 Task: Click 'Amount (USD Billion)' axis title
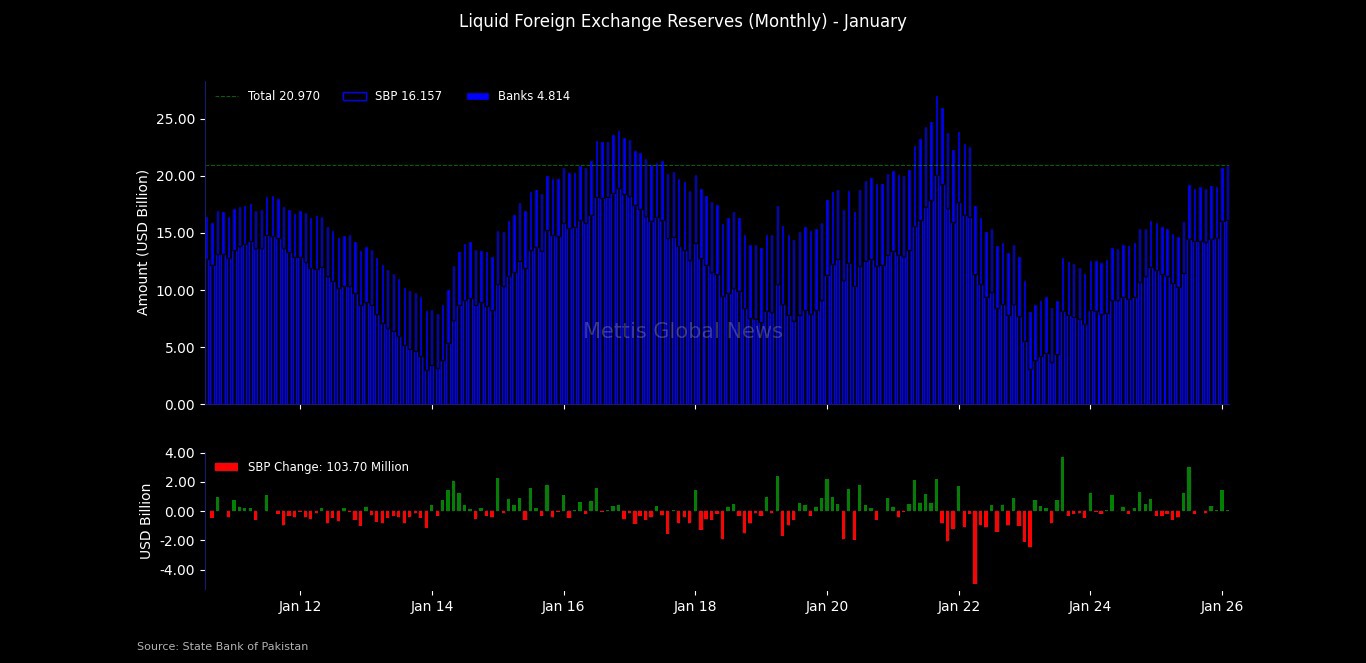point(143,242)
